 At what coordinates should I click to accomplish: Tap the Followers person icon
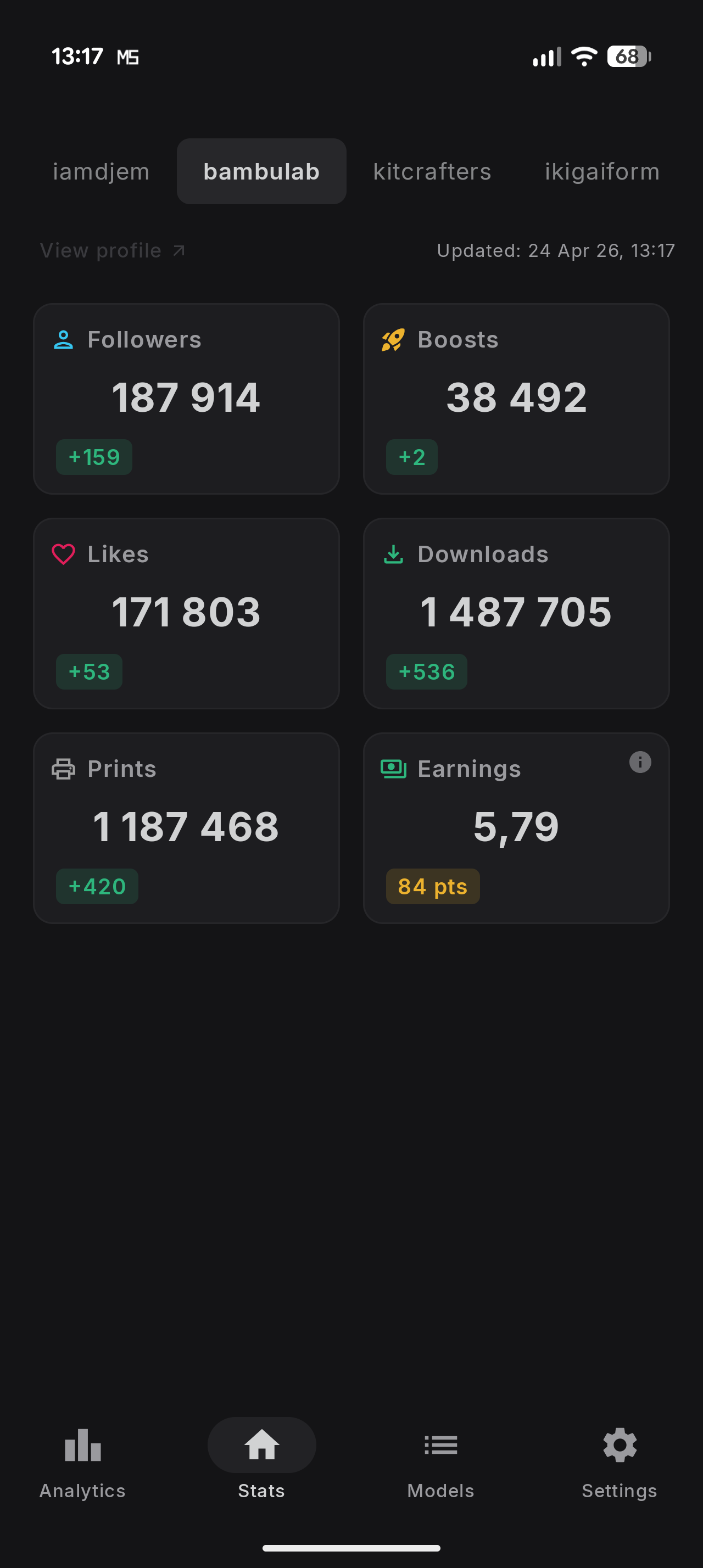(63, 340)
